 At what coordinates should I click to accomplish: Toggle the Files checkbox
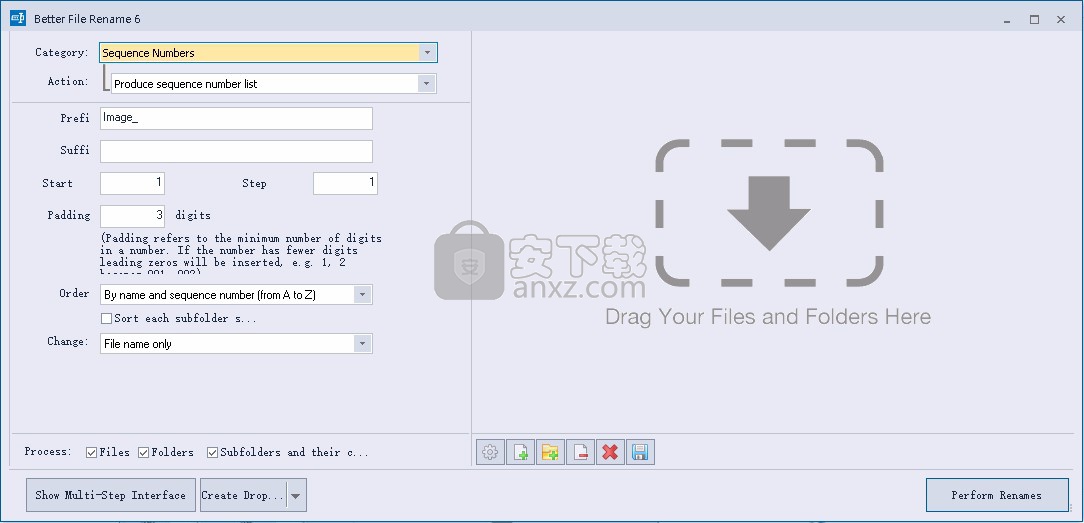(x=92, y=452)
